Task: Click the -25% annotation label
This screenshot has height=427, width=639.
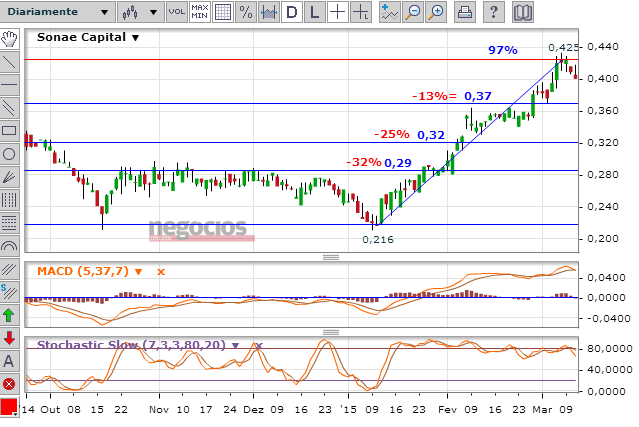Action: click(392, 134)
